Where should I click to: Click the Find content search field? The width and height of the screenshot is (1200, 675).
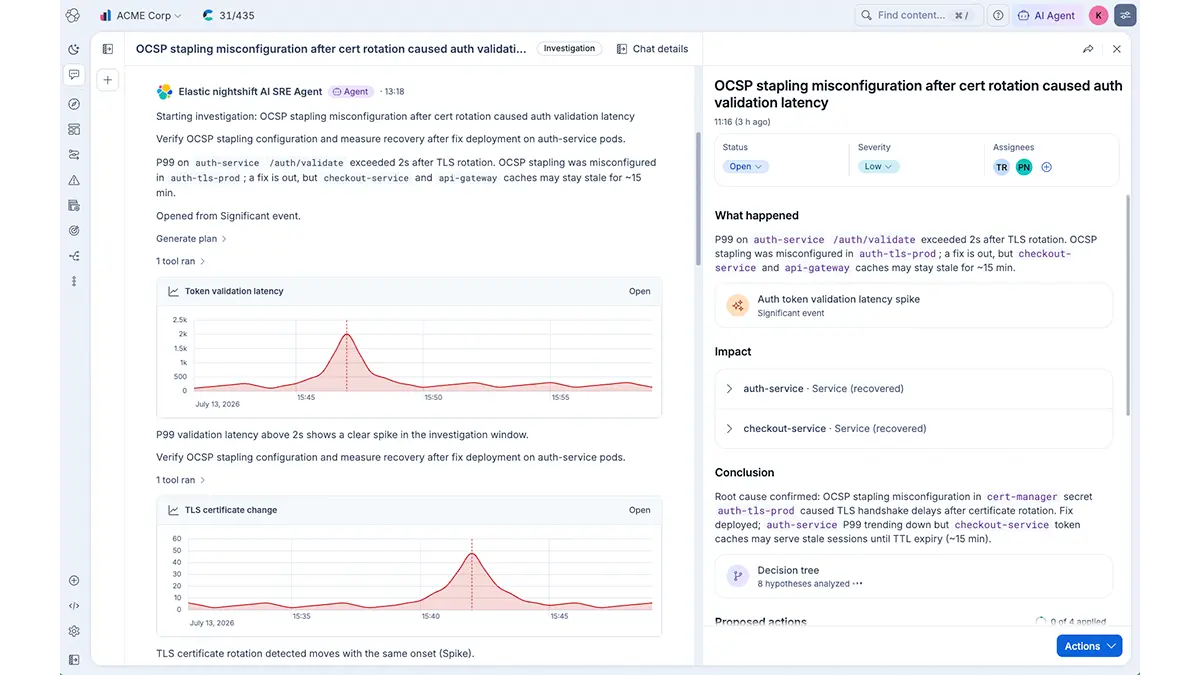(918, 15)
